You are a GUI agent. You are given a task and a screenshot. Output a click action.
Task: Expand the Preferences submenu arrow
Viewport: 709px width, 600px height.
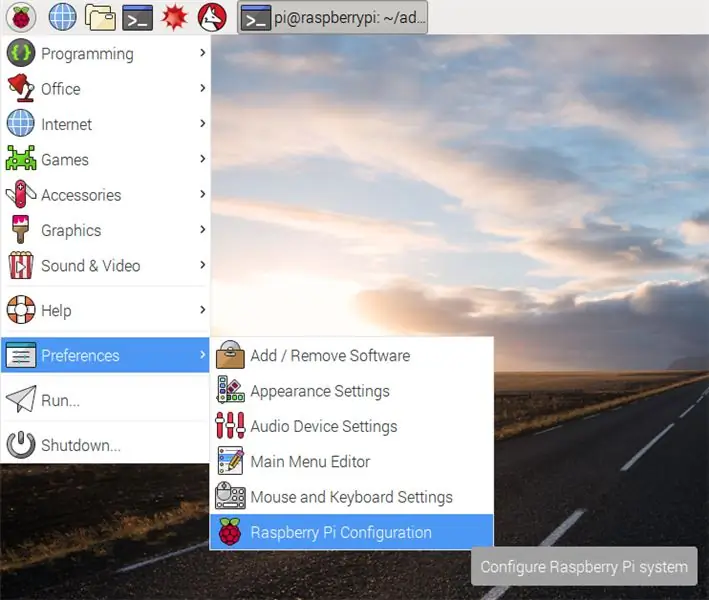203,355
